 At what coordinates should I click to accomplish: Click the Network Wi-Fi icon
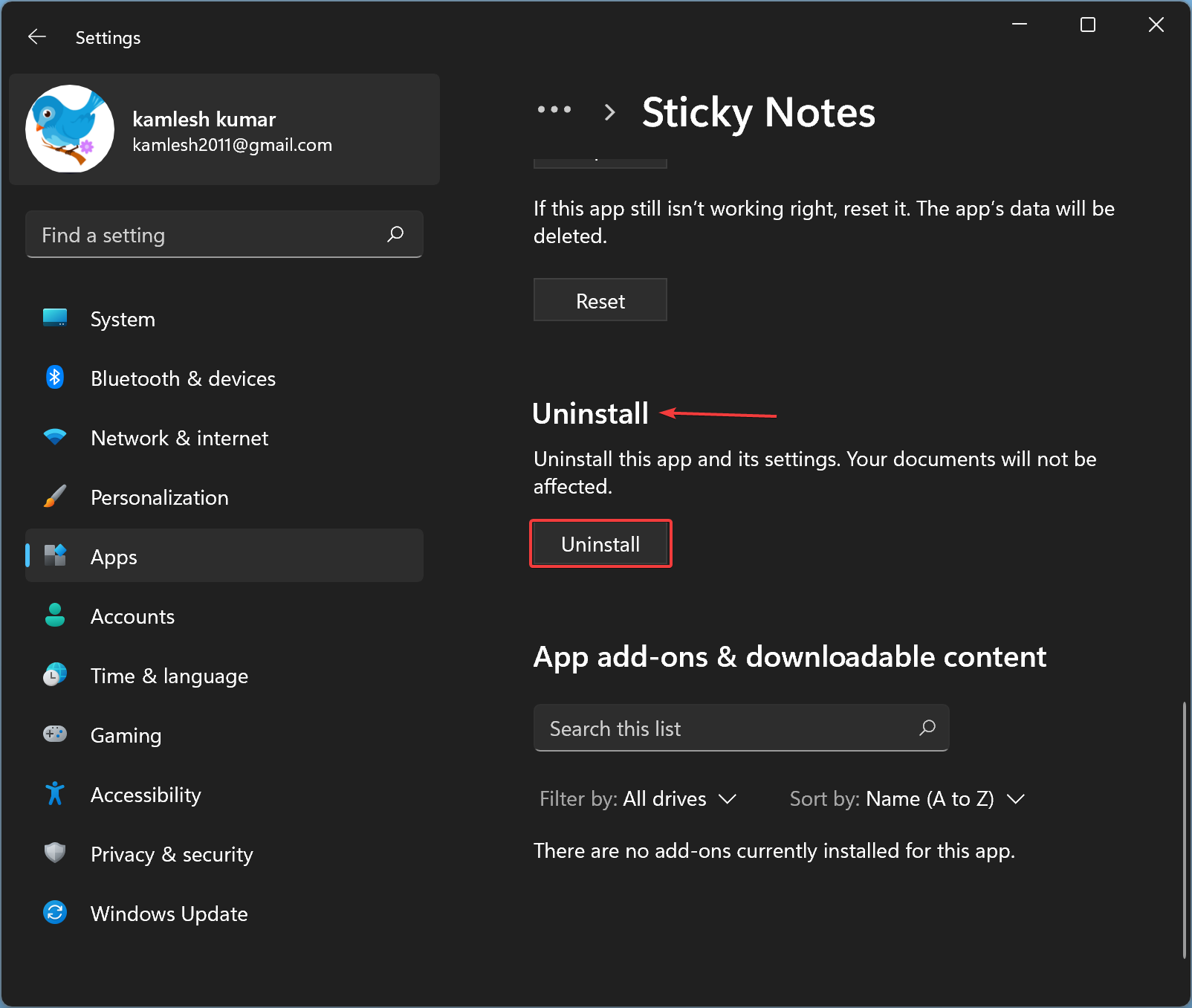point(55,437)
